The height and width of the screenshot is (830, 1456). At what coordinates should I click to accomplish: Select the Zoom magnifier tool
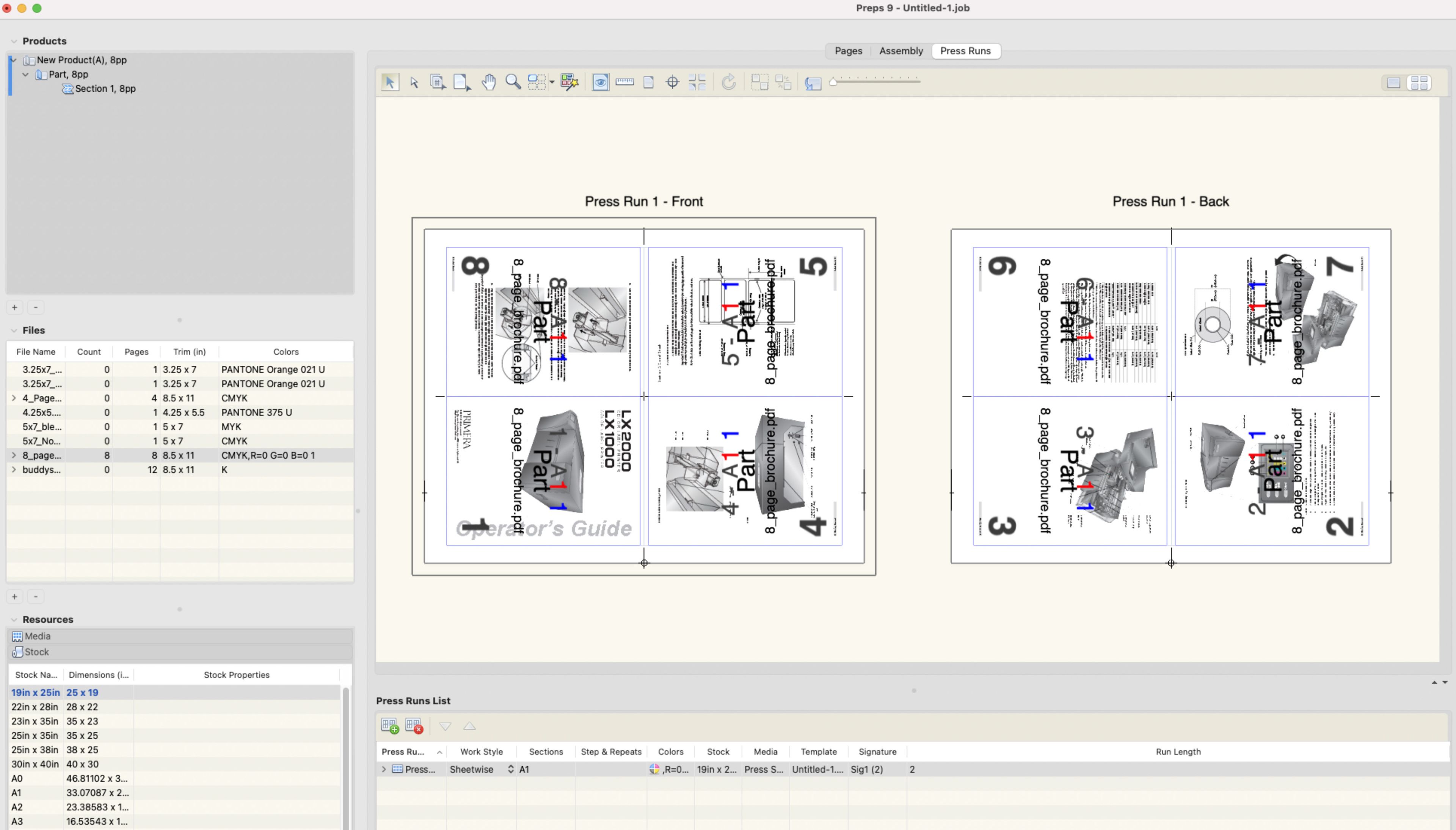click(513, 82)
